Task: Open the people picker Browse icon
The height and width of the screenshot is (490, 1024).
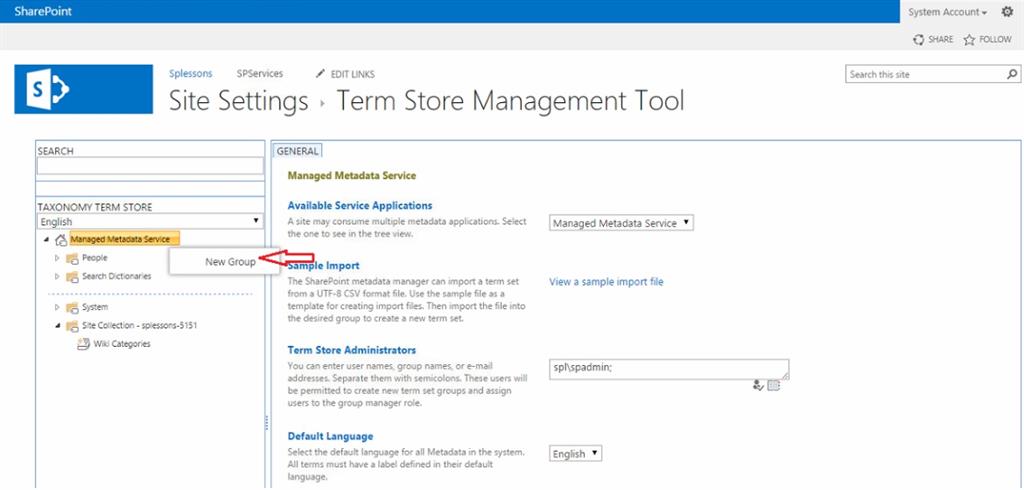Action: click(x=773, y=384)
